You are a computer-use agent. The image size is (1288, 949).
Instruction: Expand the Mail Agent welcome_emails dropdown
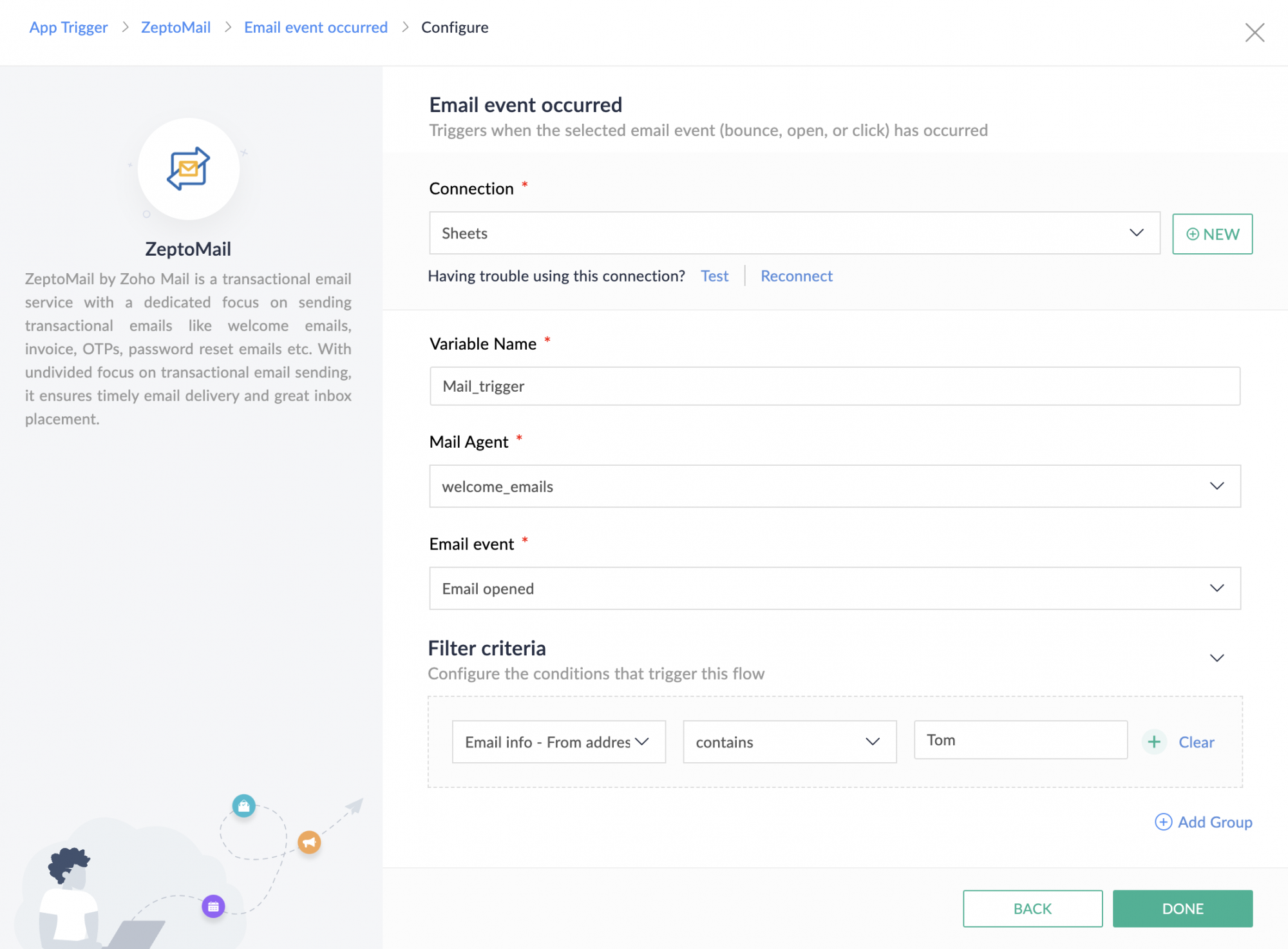tap(835, 486)
